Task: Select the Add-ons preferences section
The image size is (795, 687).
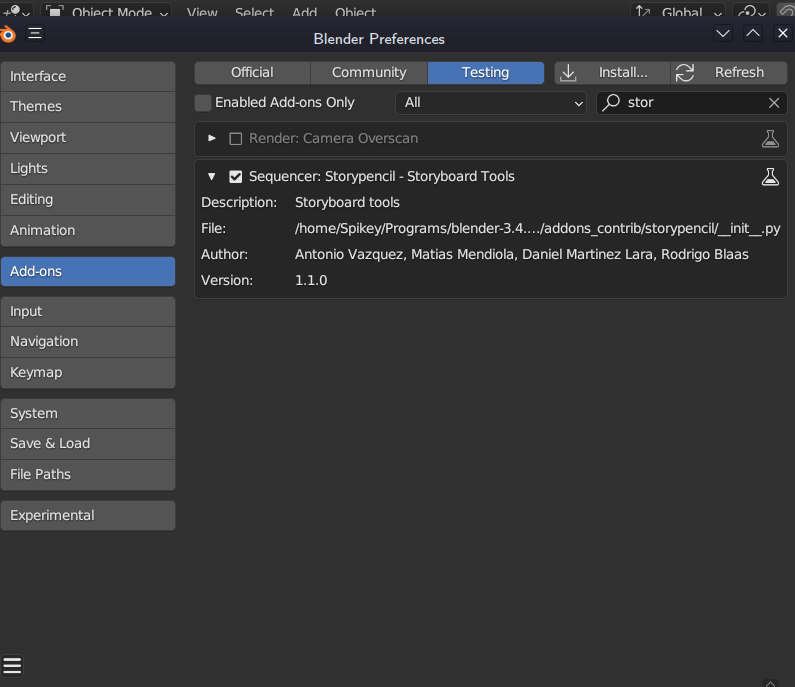Action: click(88, 271)
